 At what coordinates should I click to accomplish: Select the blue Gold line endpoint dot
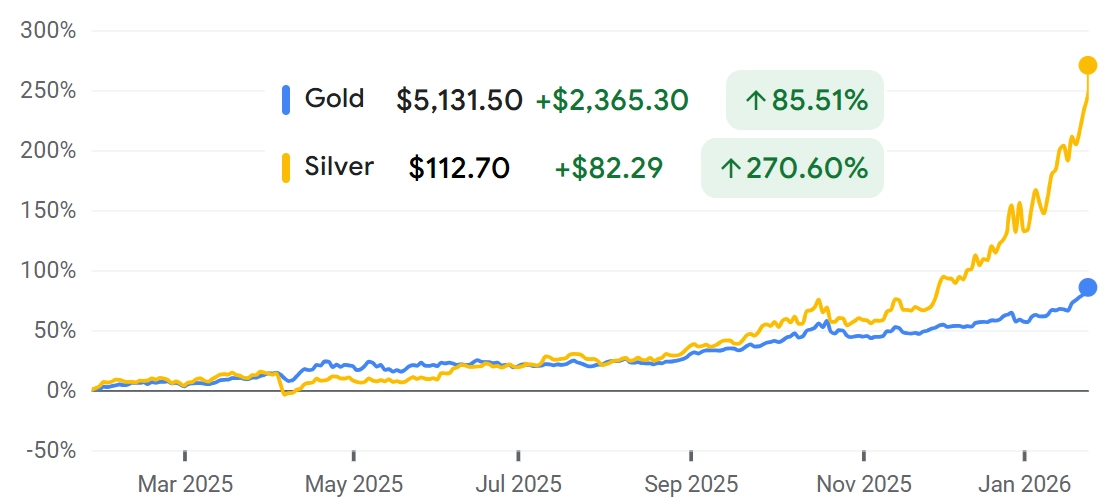point(1088,288)
